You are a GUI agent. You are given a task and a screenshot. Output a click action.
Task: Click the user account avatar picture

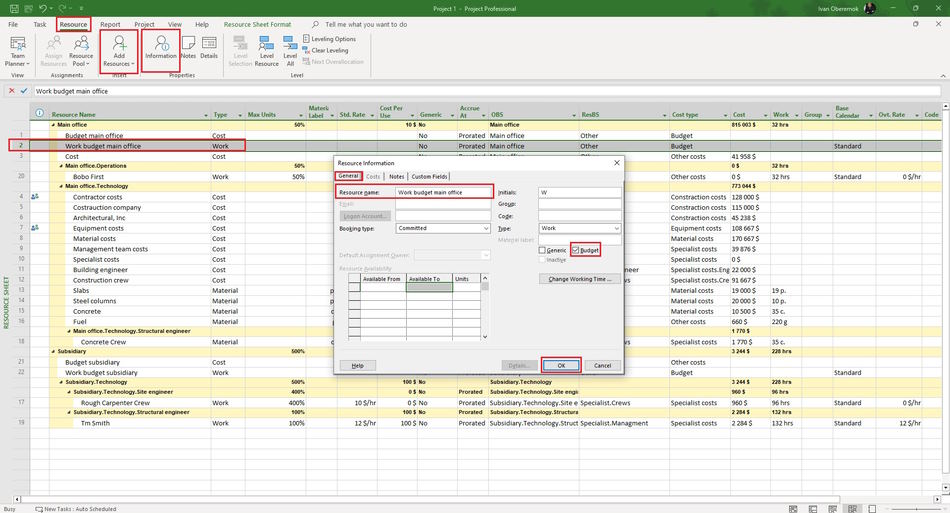pyautogui.click(x=869, y=8)
